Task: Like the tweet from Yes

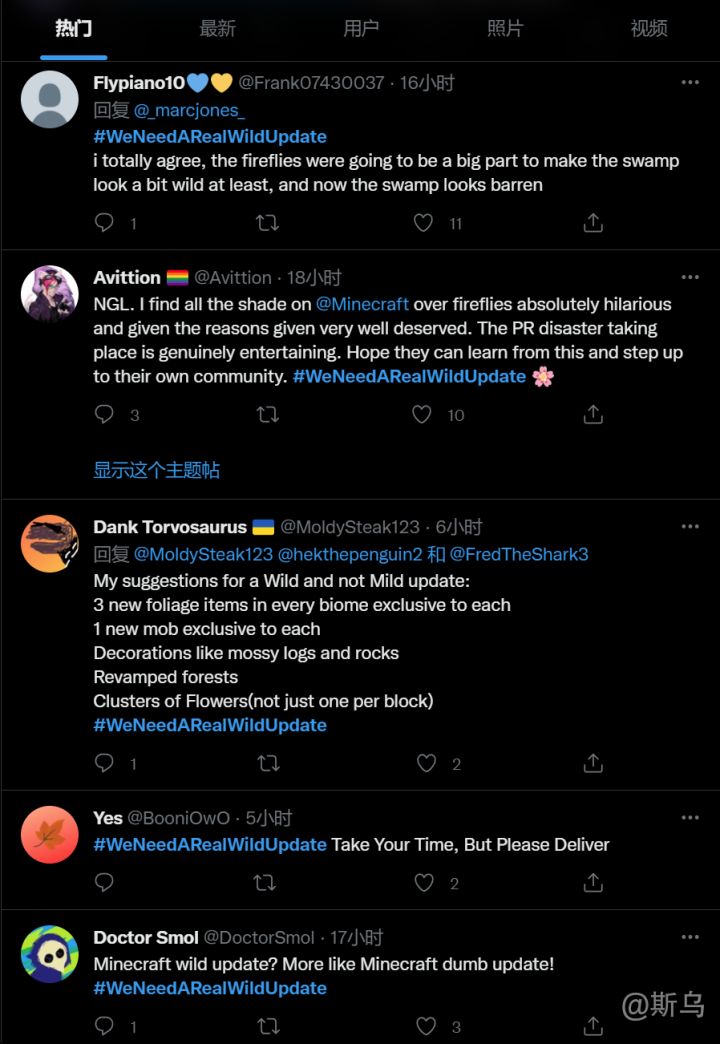Action: click(425, 883)
